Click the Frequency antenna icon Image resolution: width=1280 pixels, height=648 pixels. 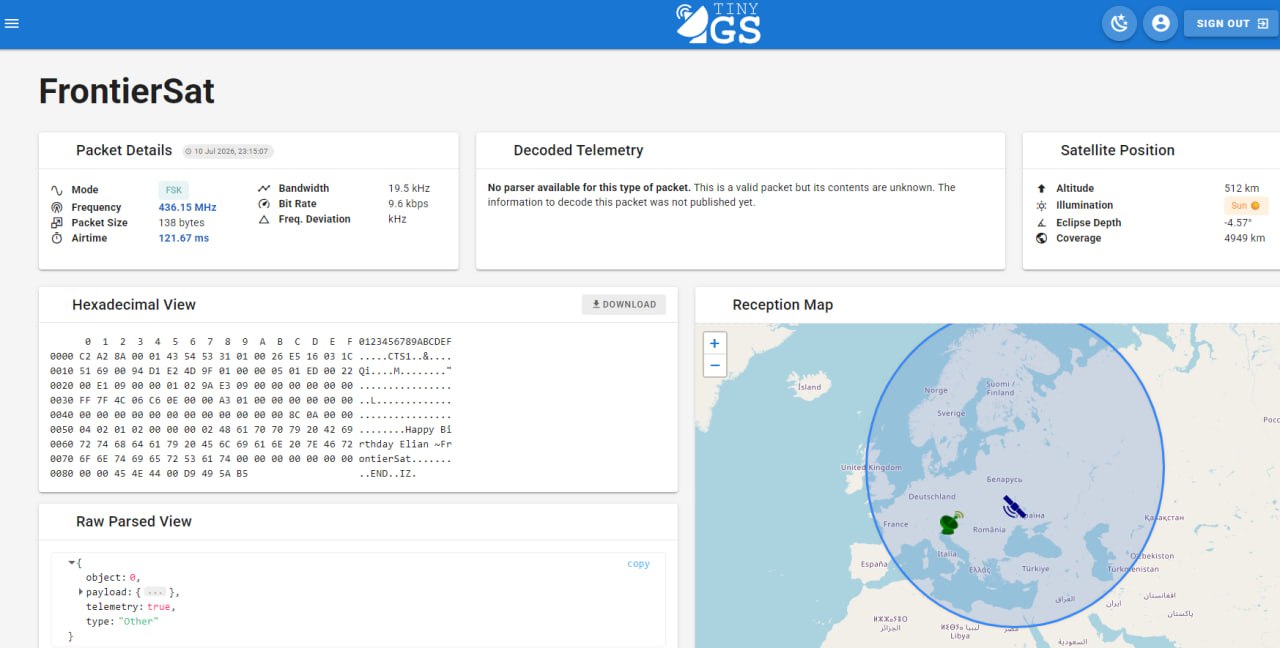[57, 207]
